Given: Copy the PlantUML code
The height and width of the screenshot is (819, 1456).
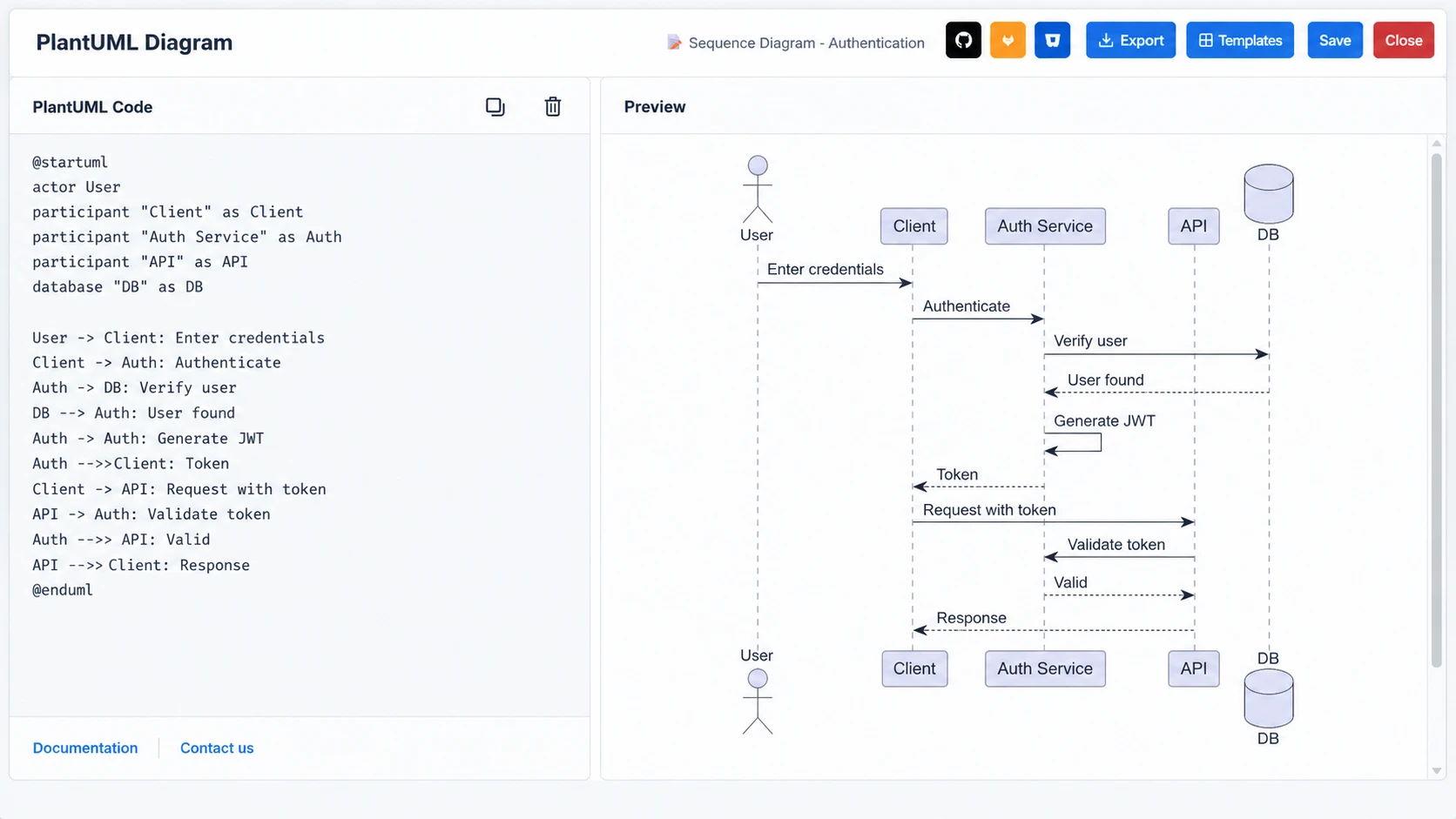Looking at the screenshot, I should 495,106.
